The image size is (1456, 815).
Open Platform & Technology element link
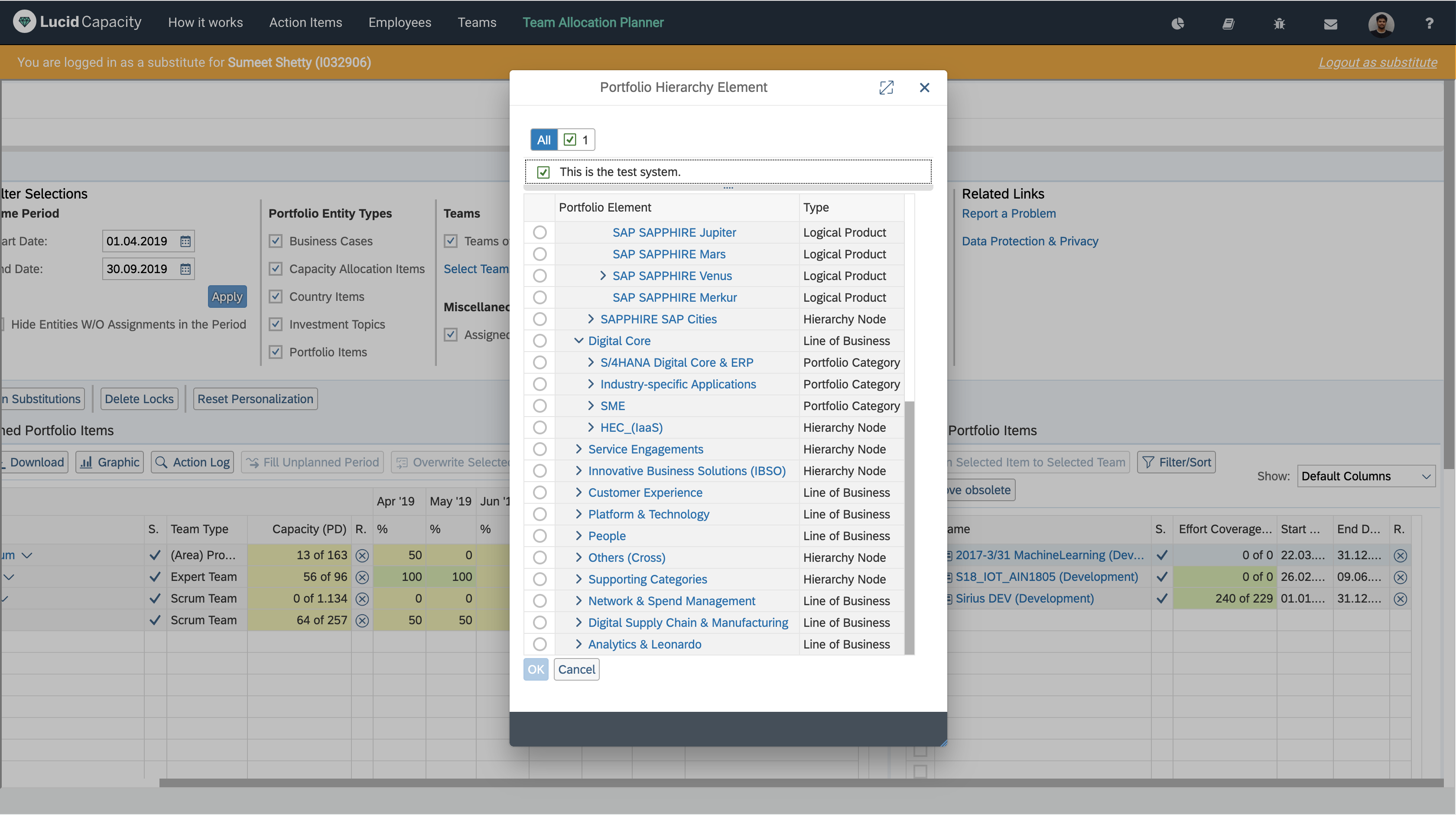[648, 514]
